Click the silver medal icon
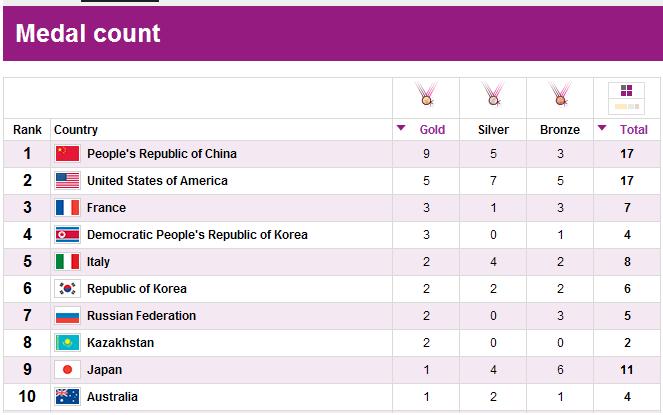 point(493,94)
